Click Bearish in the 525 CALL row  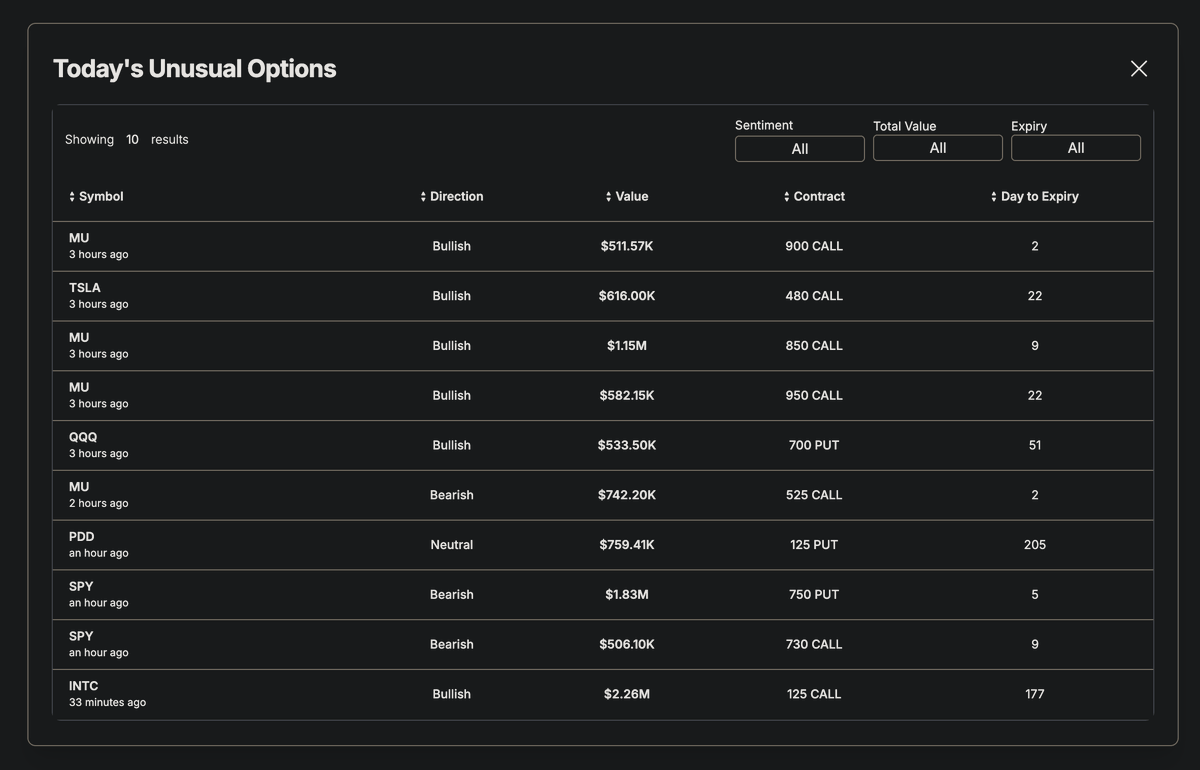pos(452,495)
